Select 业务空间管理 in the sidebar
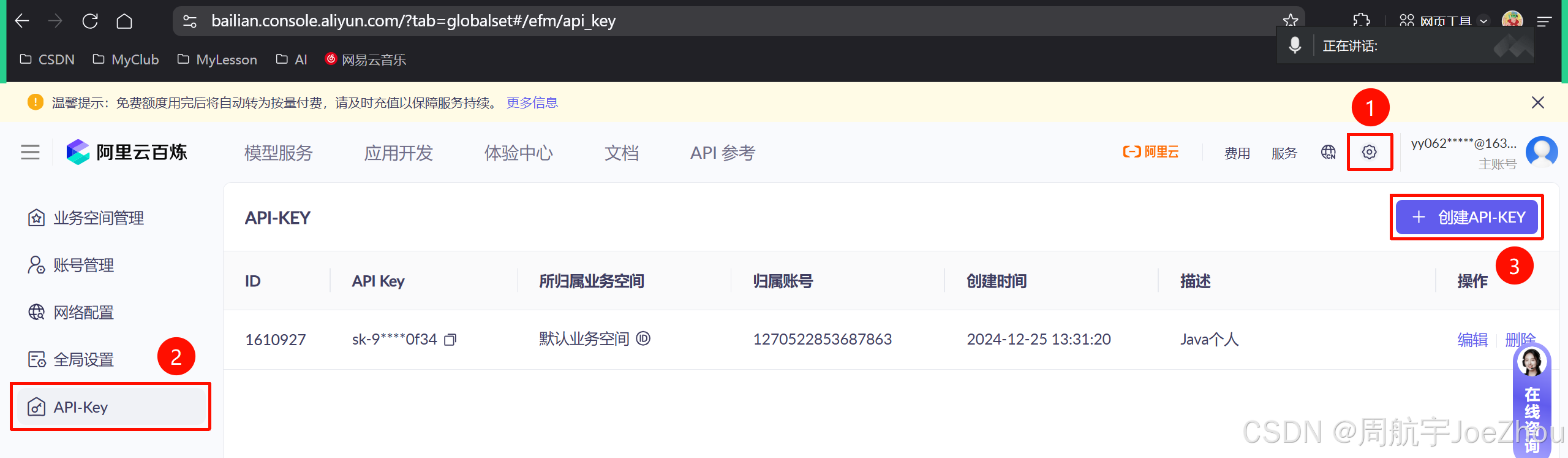Viewport: 1568px width, 458px height. pos(86,218)
